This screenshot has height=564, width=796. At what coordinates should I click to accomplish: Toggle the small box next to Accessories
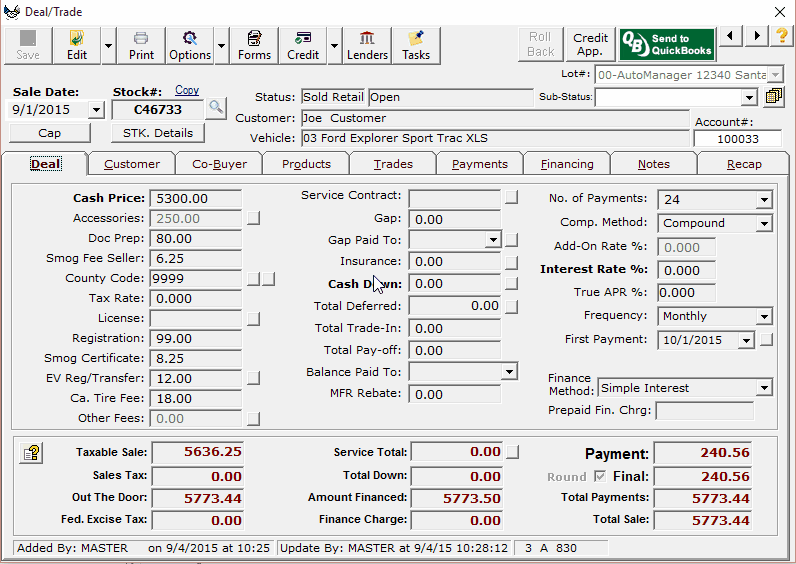(254, 219)
